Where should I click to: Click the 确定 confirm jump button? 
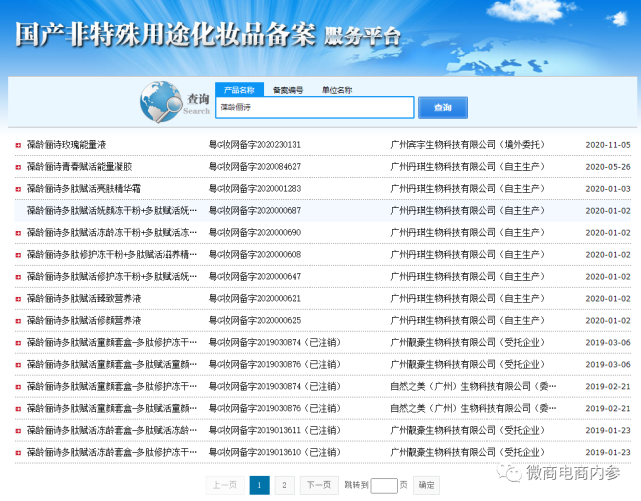(426, 485)
